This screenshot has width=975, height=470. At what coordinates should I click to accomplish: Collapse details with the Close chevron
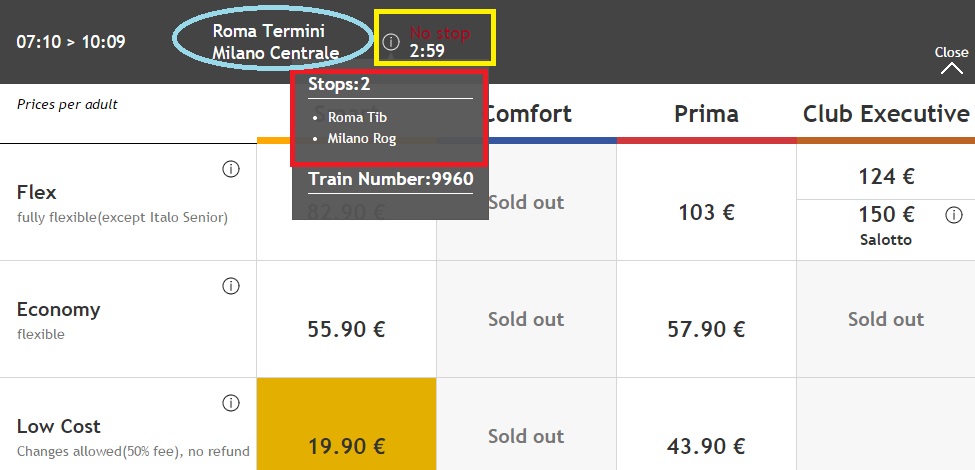951,68
